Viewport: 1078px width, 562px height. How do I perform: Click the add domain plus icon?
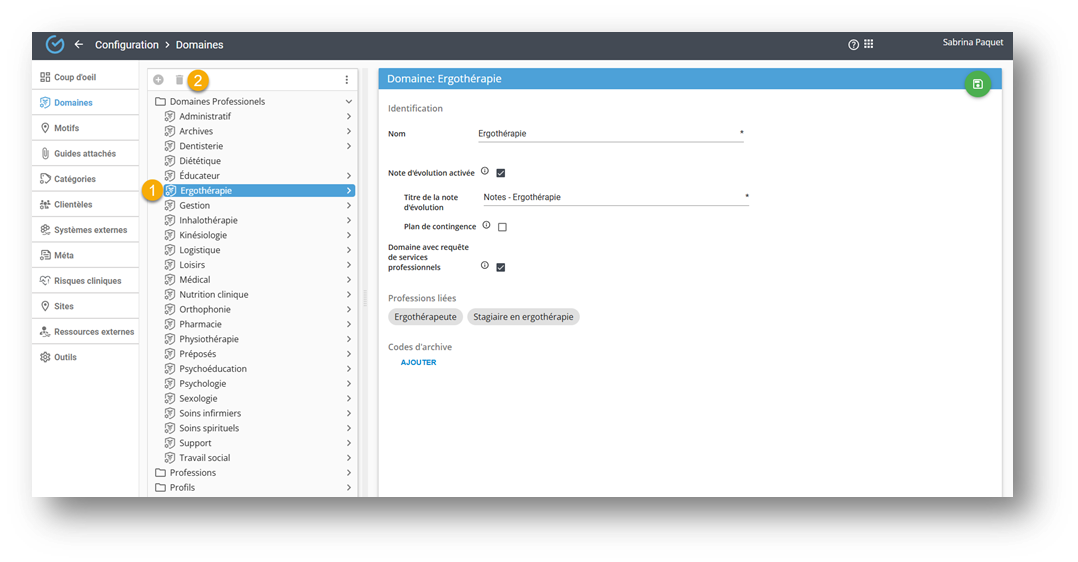coord(158,80)
